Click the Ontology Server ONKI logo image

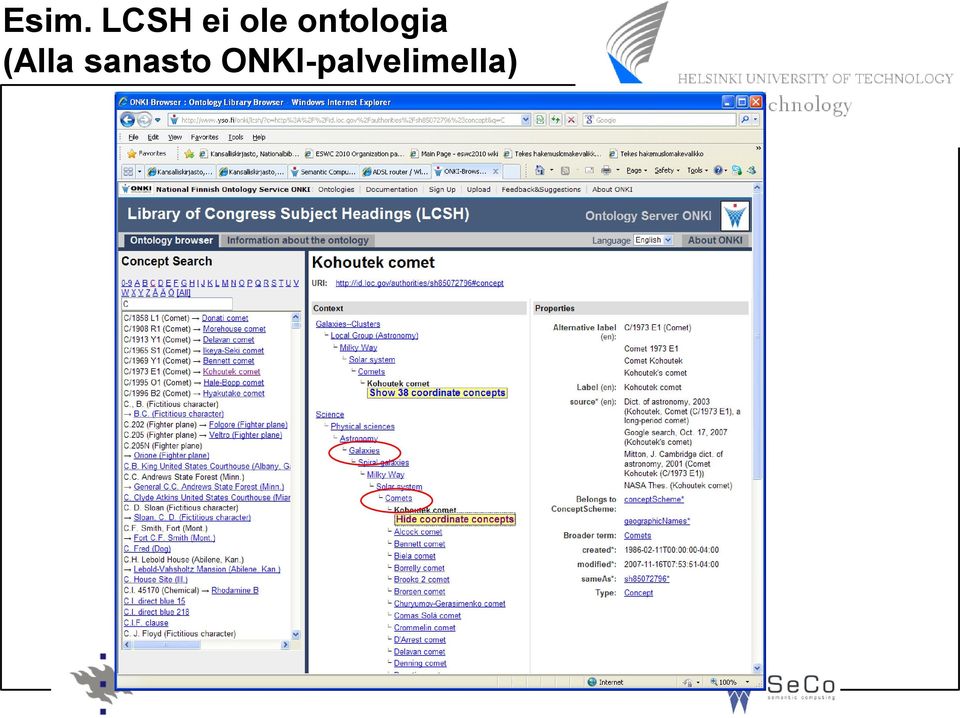(x=735, y=215)
